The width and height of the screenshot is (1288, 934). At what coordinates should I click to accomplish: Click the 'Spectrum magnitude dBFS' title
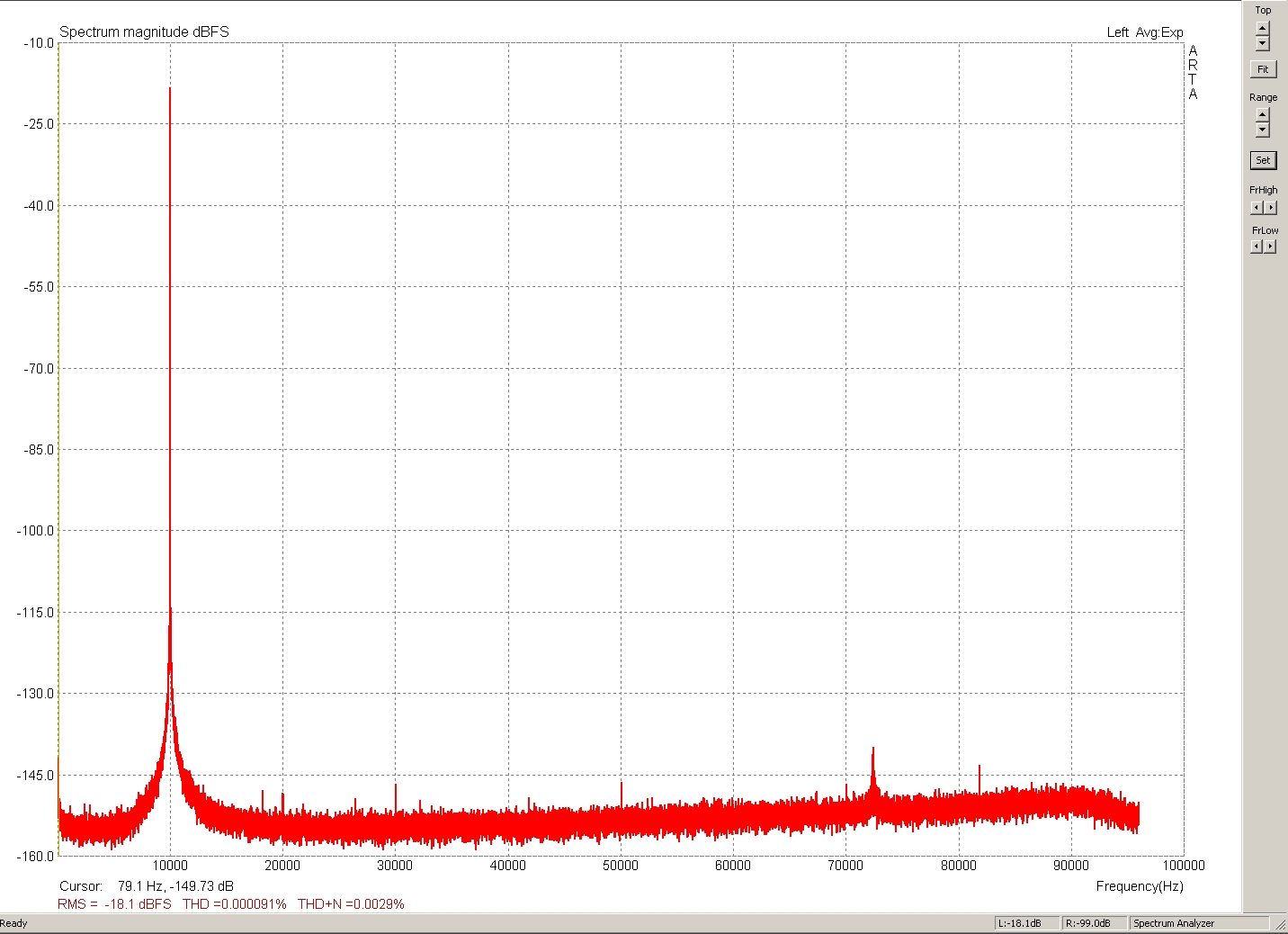click(144, 31)
